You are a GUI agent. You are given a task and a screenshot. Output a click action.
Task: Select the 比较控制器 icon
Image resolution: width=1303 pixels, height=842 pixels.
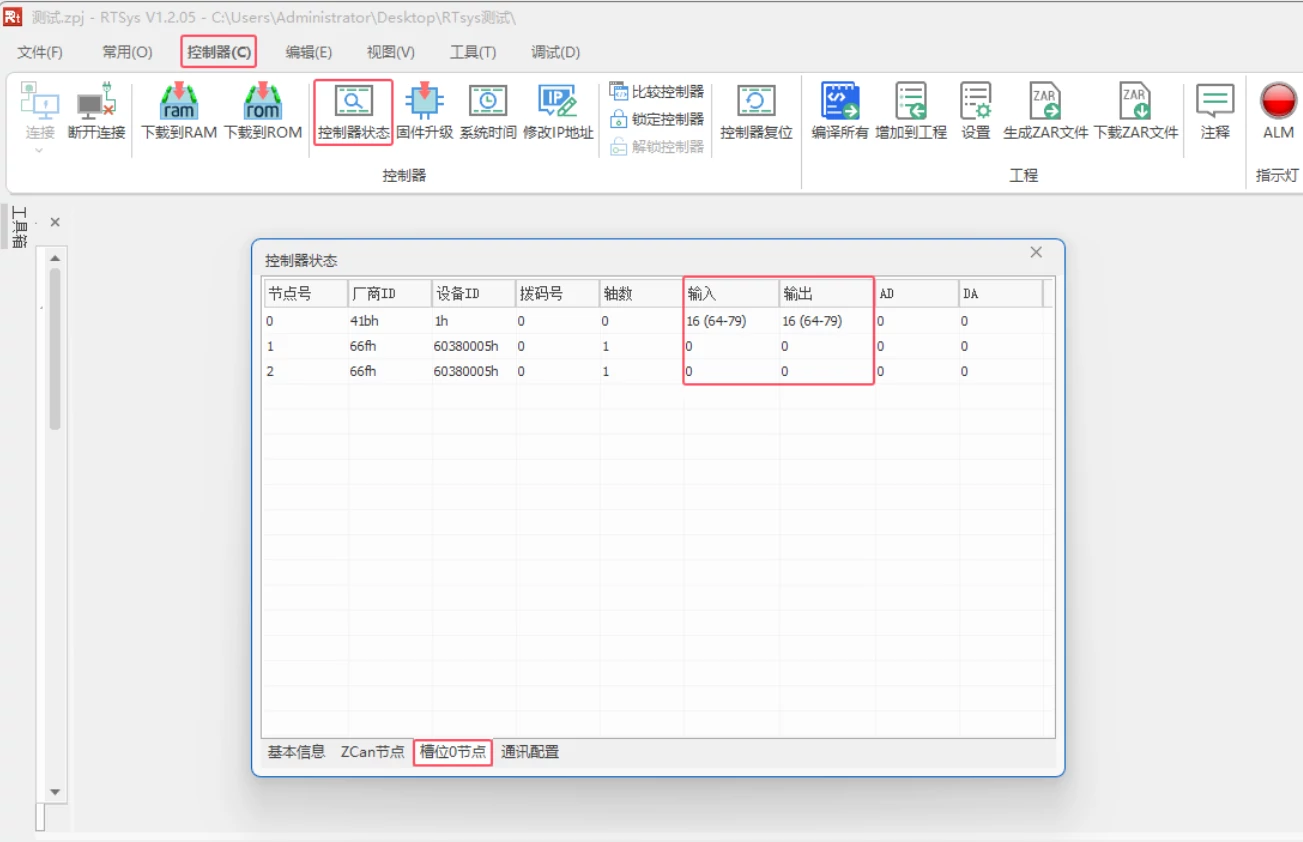click(654, 90)
